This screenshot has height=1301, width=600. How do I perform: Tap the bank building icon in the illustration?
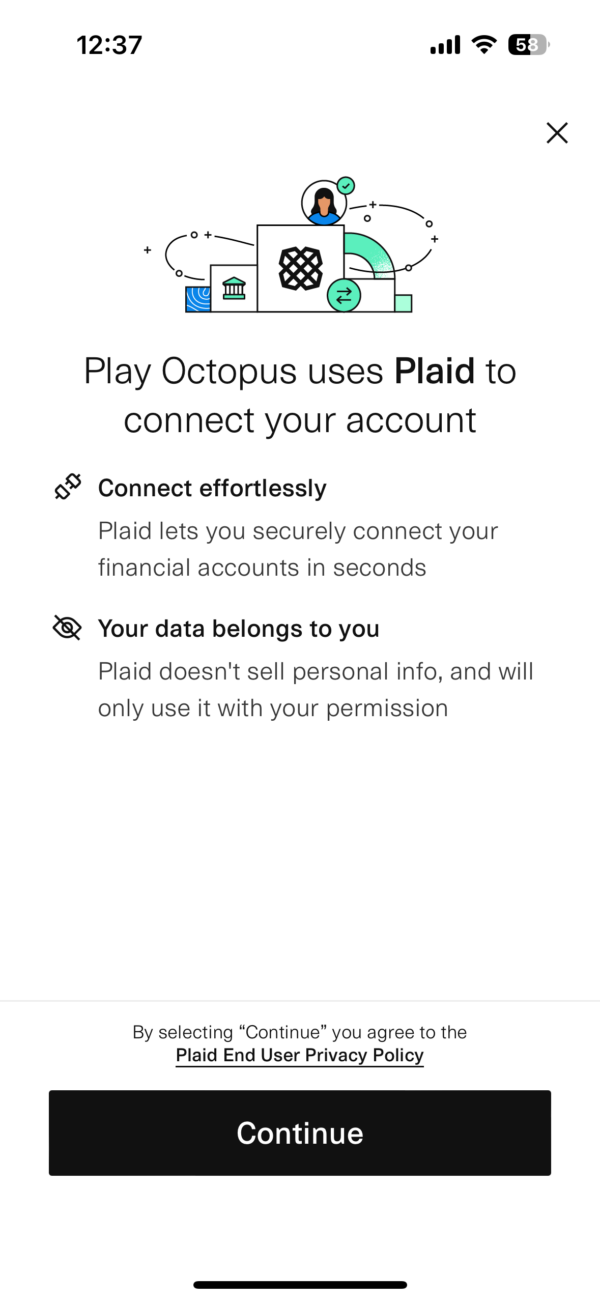pos(232,288)
